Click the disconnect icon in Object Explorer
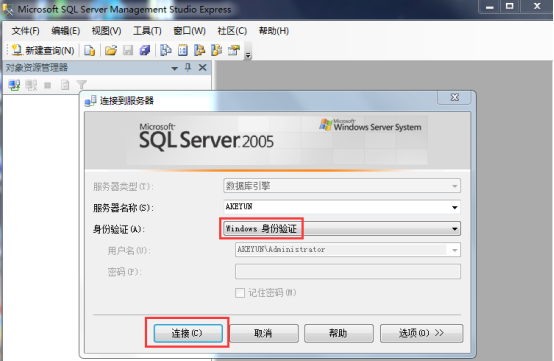This screenshot has width=554, height=361. pyautogui.click(x=31, y=85)
